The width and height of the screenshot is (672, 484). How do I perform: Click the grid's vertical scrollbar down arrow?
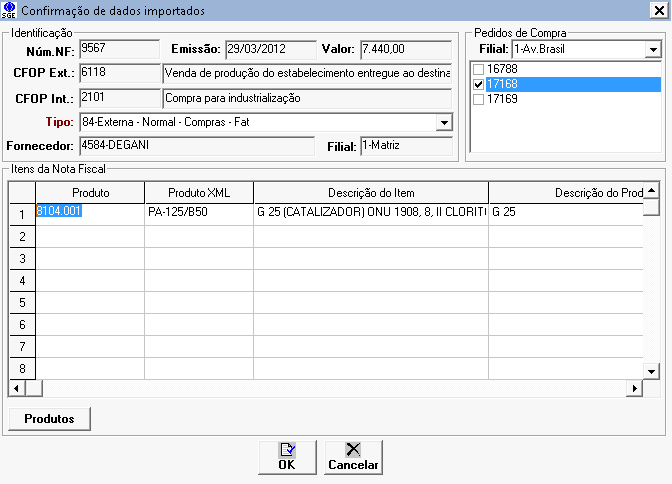coord(651,372)
